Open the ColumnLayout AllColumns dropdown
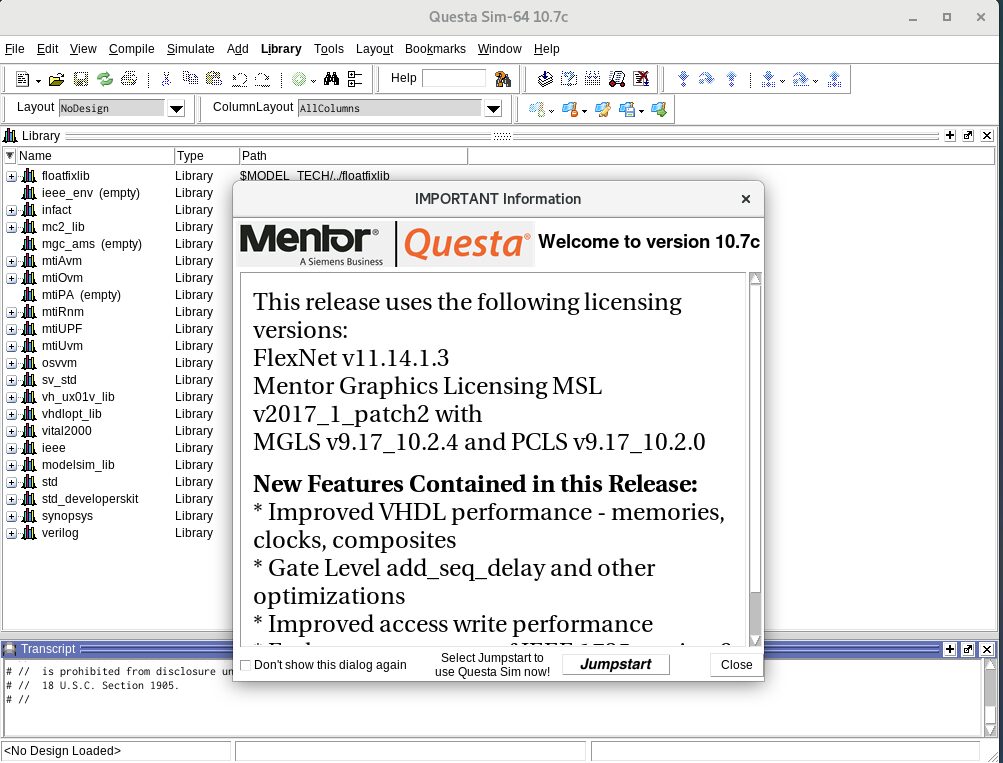The width and height of the screenshot is (1003, 763). tap(493, 109)
